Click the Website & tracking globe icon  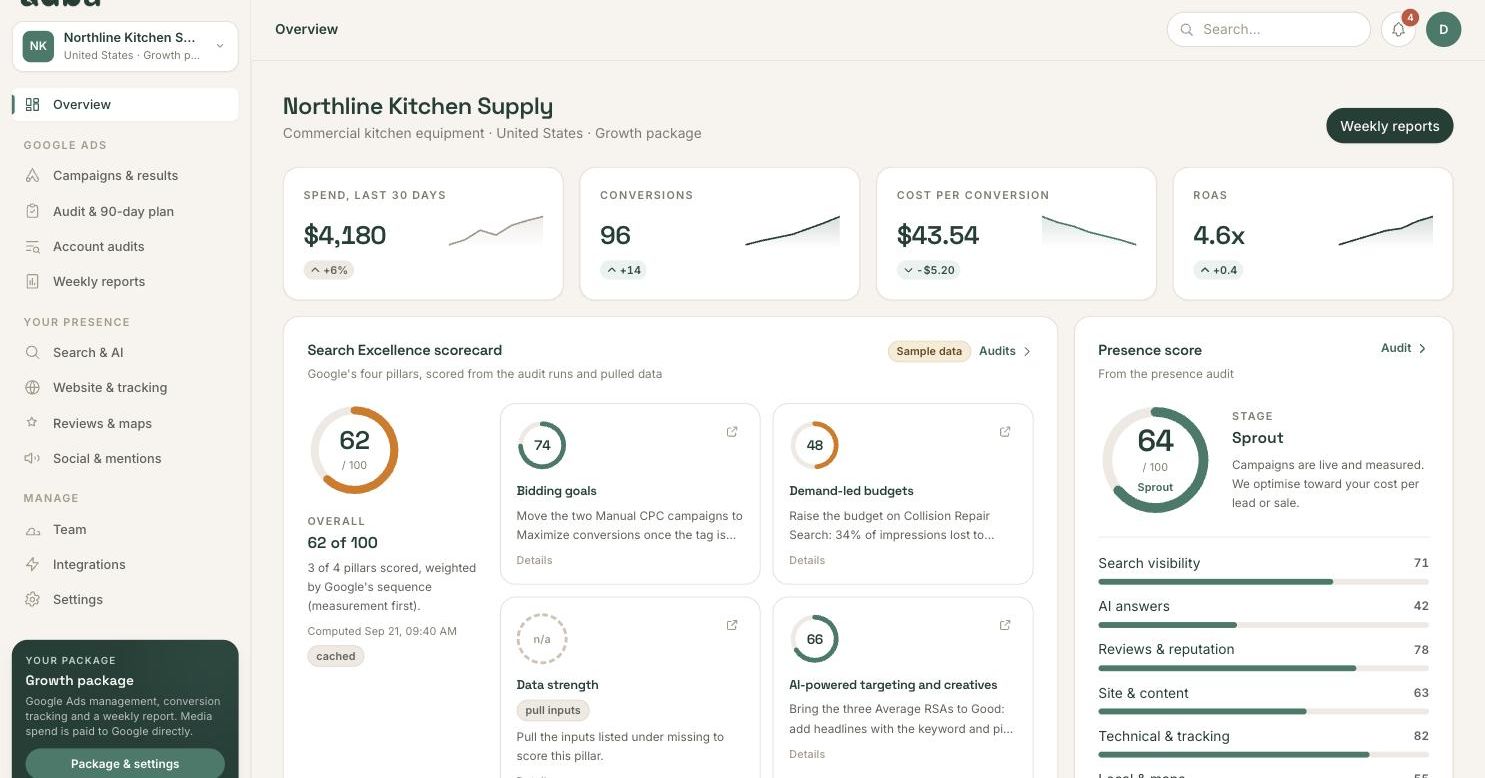pos(32,387)
